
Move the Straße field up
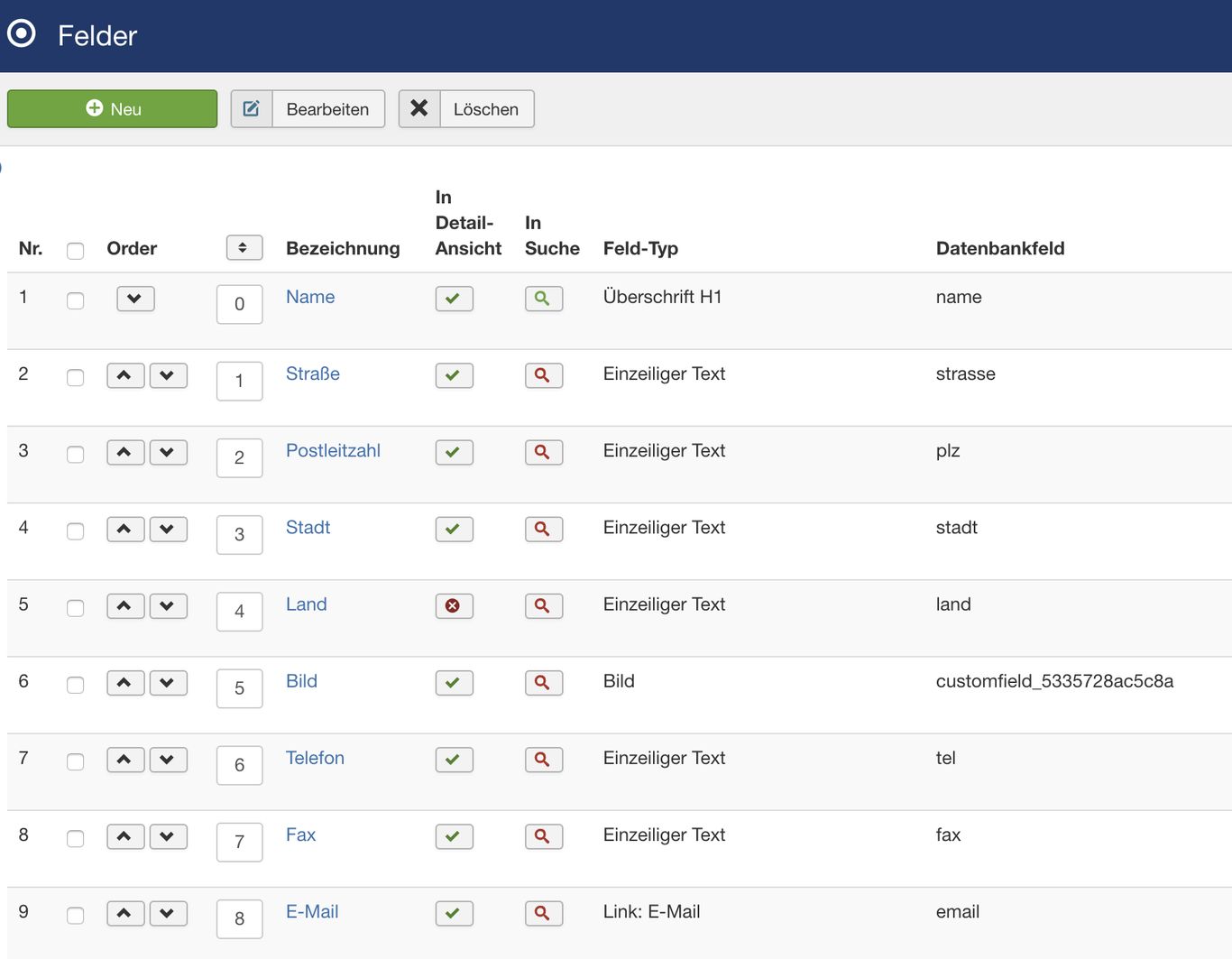125,375
